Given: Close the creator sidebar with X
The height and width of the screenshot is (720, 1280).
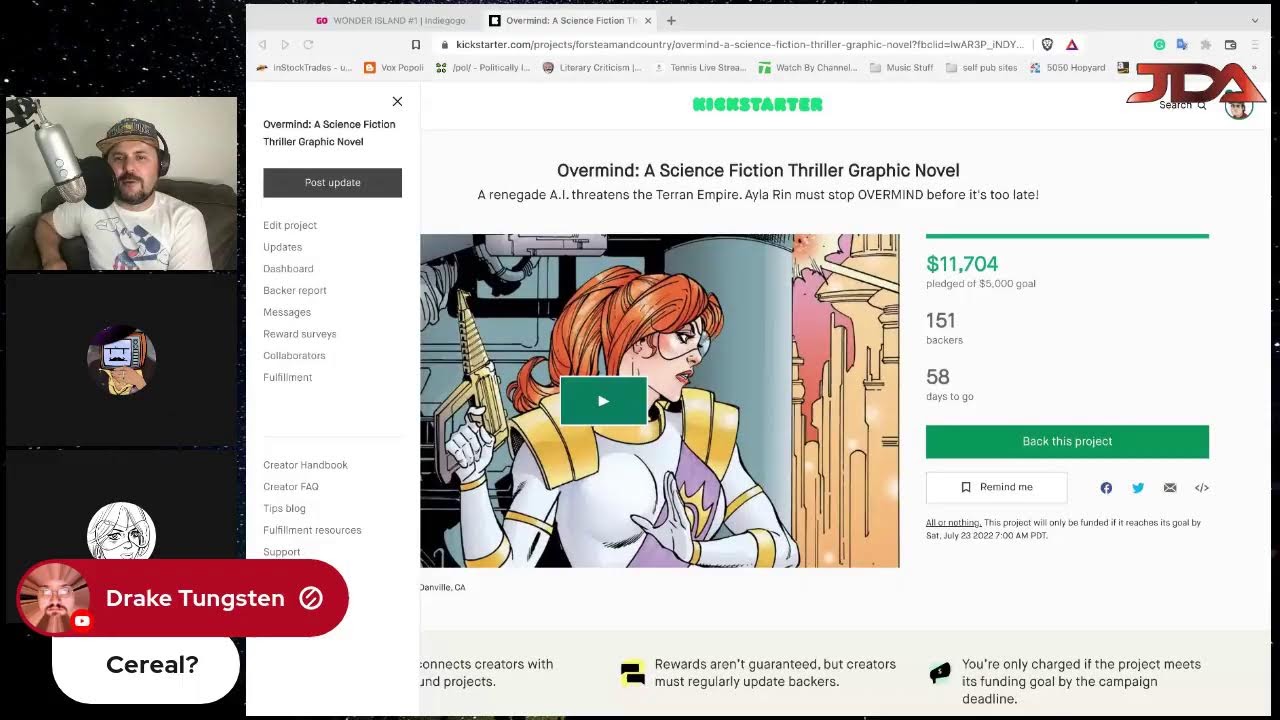Looking at the screenshot, I should 397,101.
